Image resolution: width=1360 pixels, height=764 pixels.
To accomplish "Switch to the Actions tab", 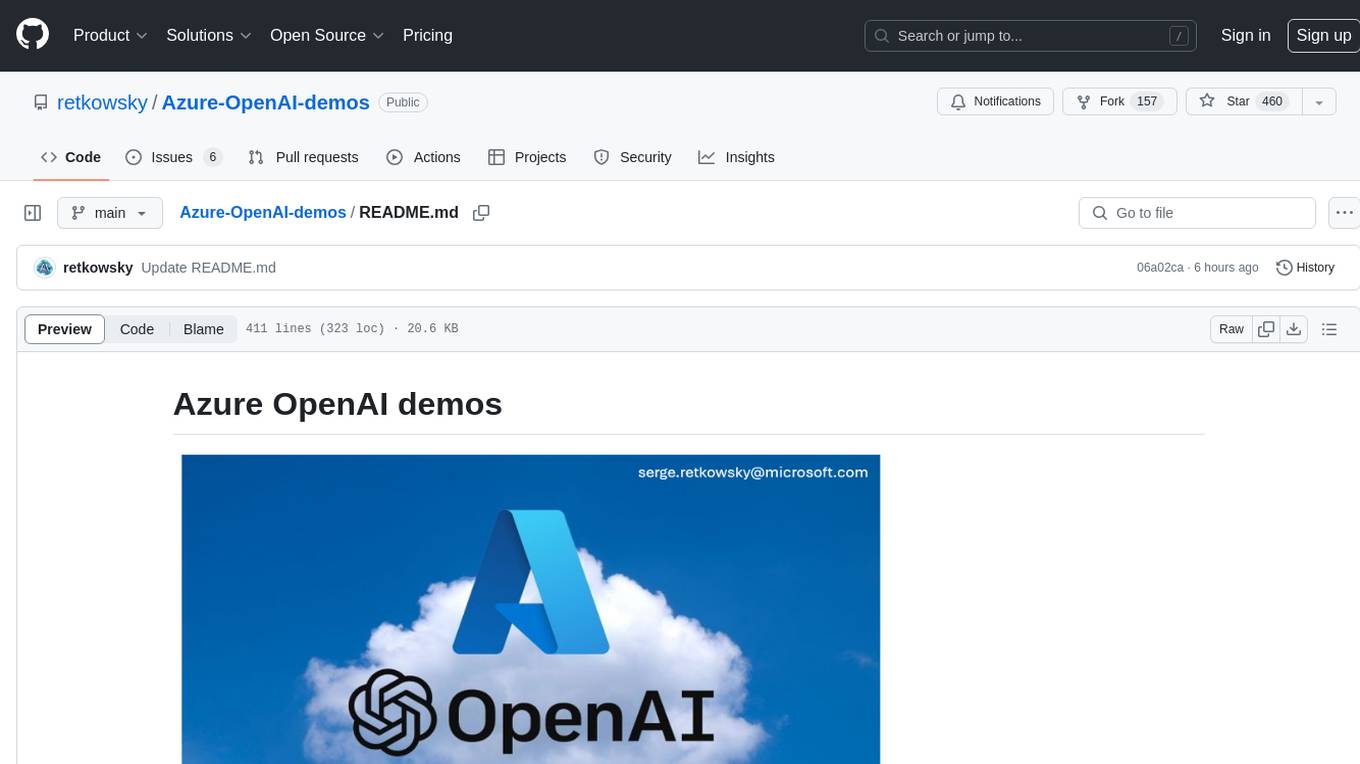I will (423, 157).
